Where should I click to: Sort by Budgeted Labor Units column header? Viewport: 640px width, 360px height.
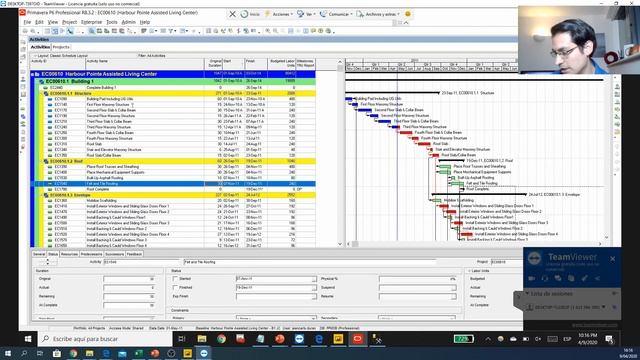coord(281,64)
